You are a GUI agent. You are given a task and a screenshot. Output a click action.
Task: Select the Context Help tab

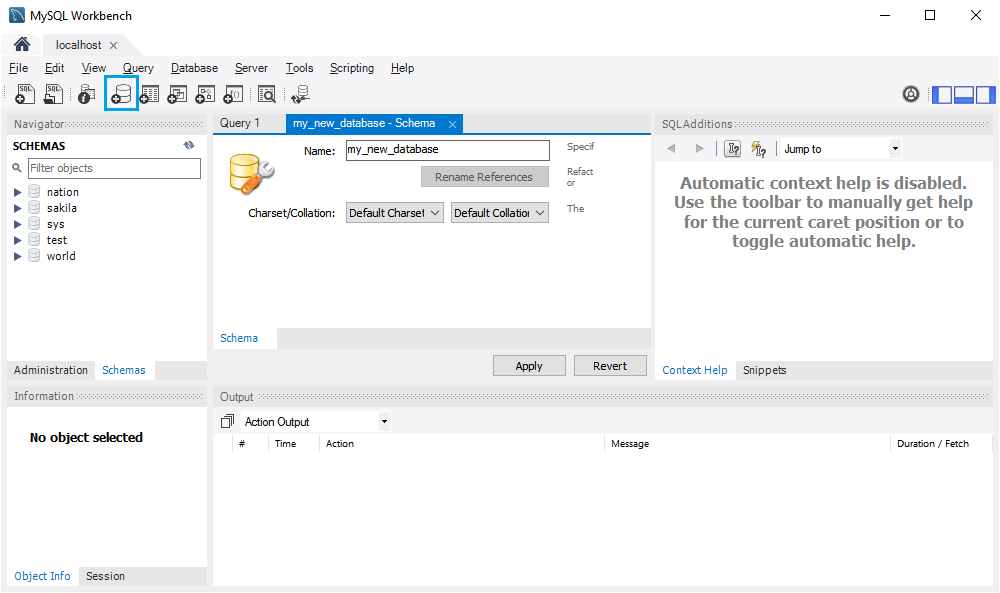pos(695,370)
